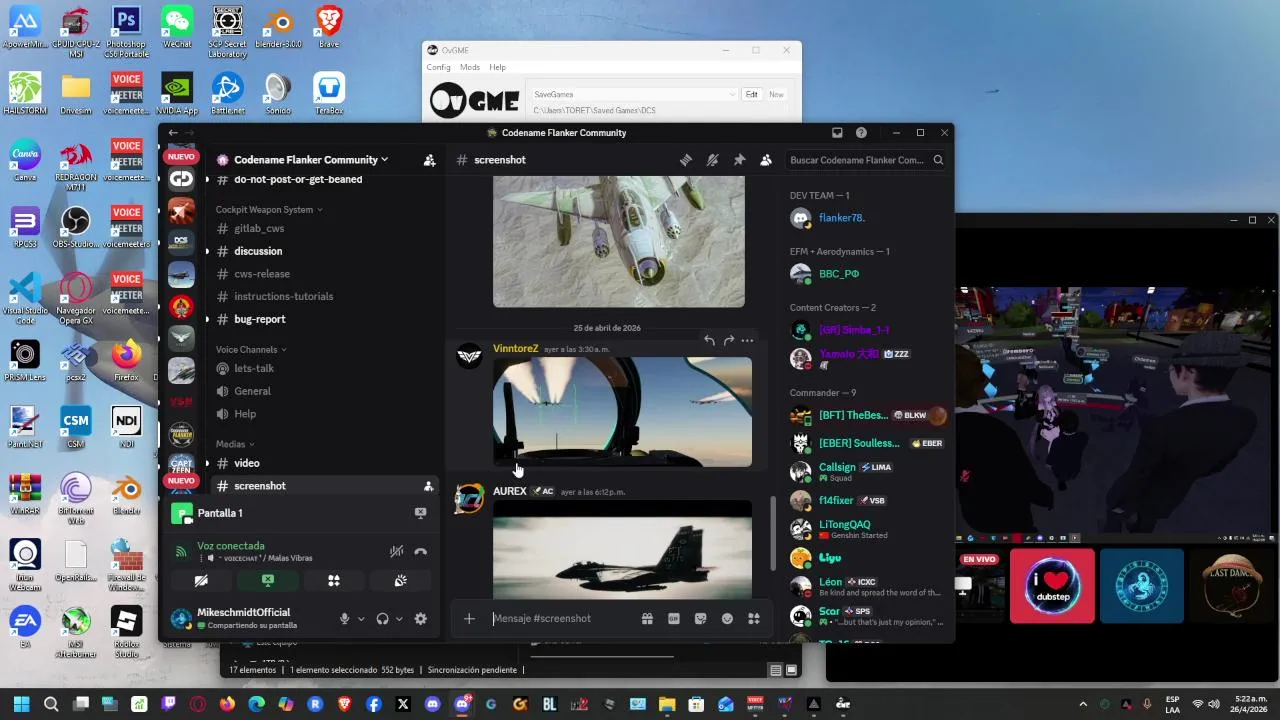Open Config menu in OvGME window
The image size is (1280, 720).
[439, 68]
